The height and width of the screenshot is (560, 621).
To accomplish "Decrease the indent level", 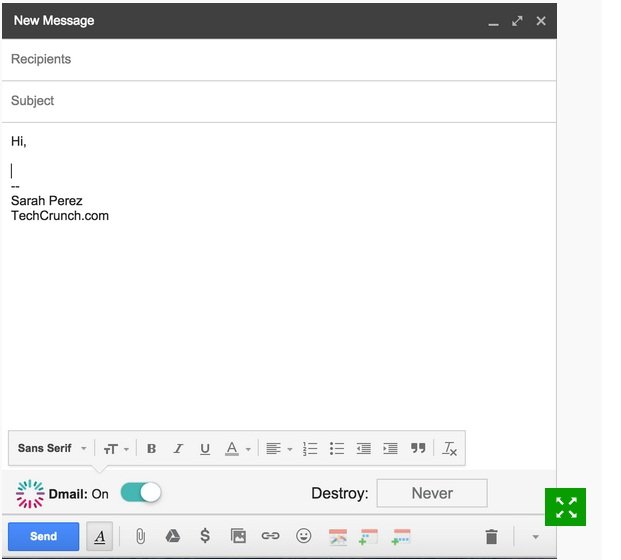I will [364, 449].
